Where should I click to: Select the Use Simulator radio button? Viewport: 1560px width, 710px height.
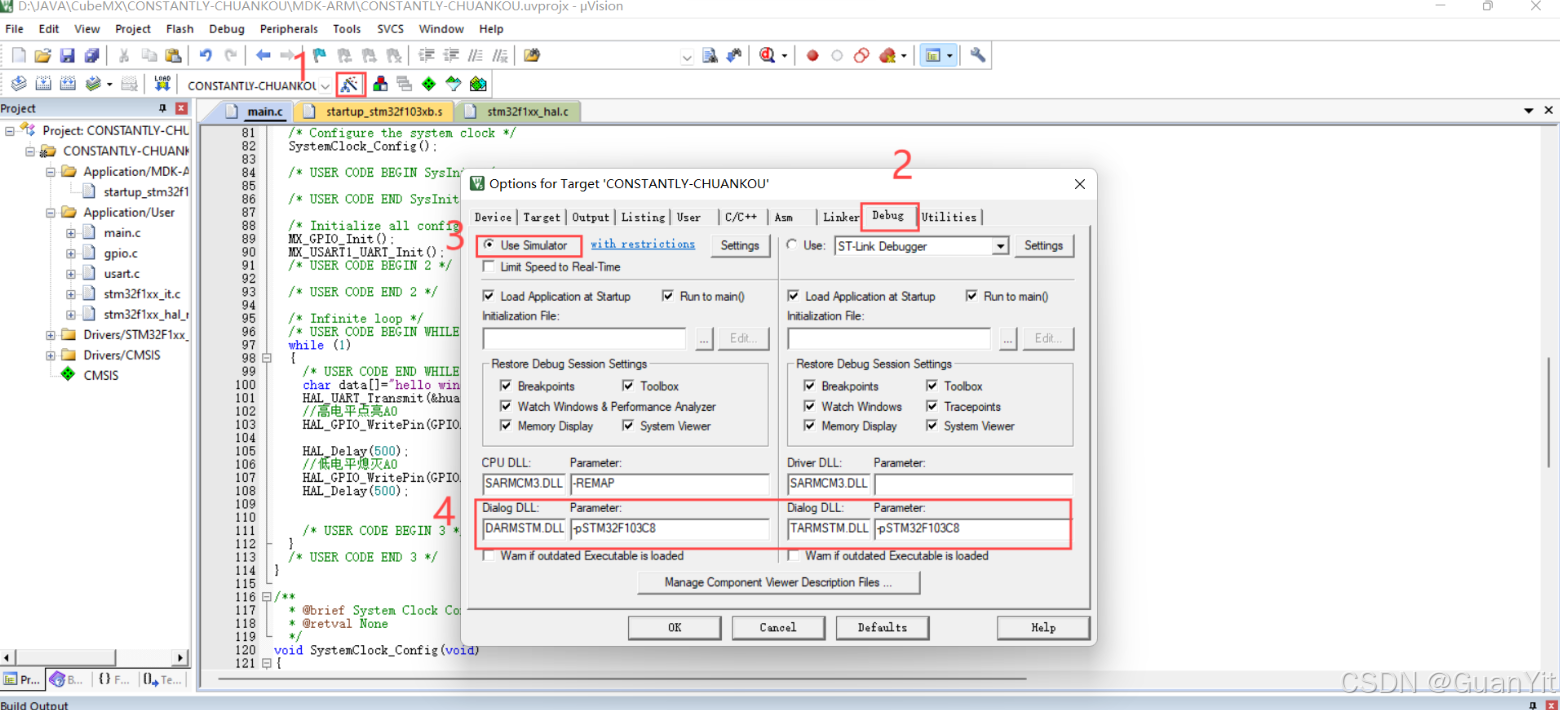[x=489, y=245]
